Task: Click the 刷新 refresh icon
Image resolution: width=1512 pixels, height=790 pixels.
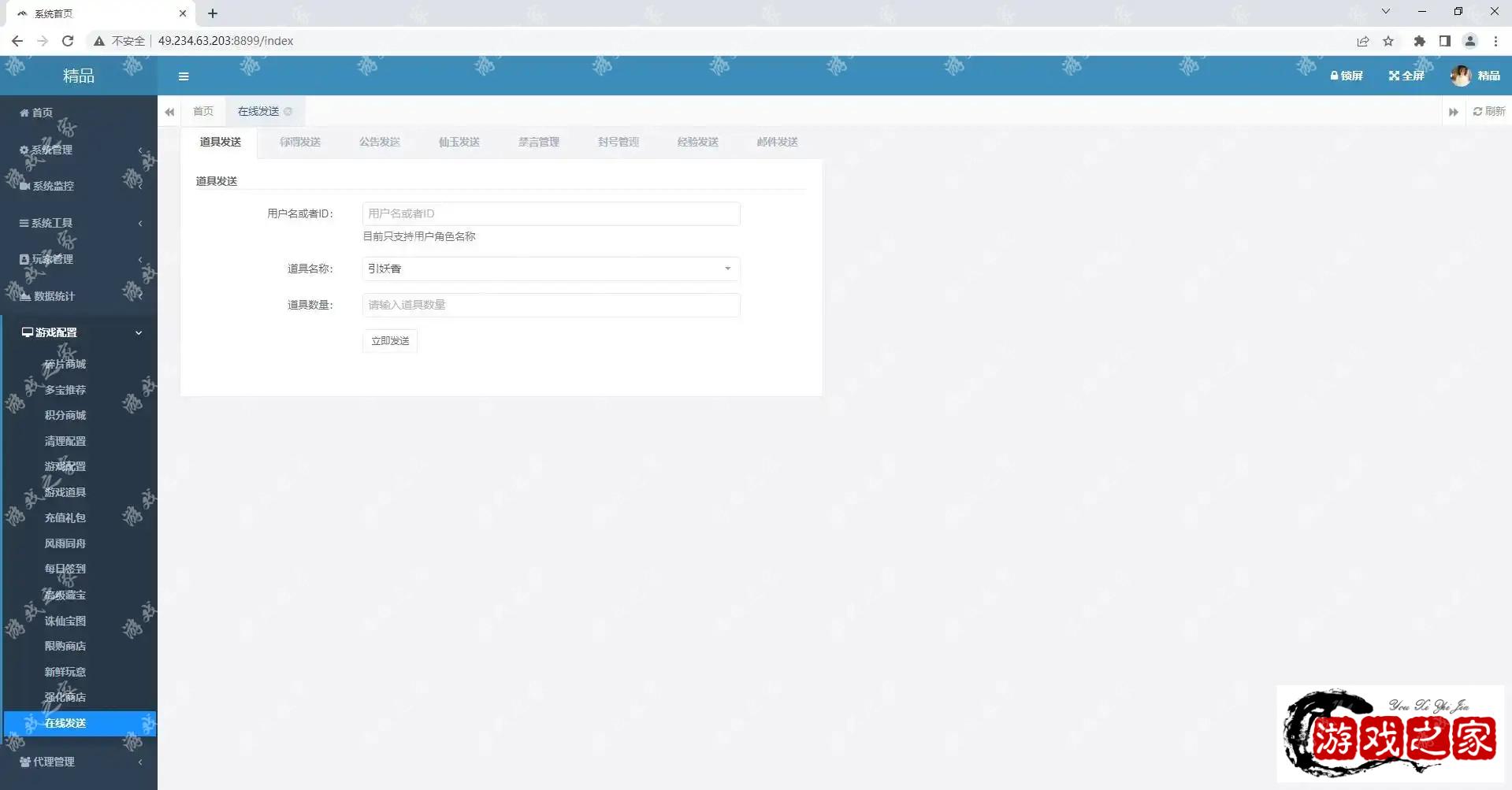Action: (x=1478, y=112)
